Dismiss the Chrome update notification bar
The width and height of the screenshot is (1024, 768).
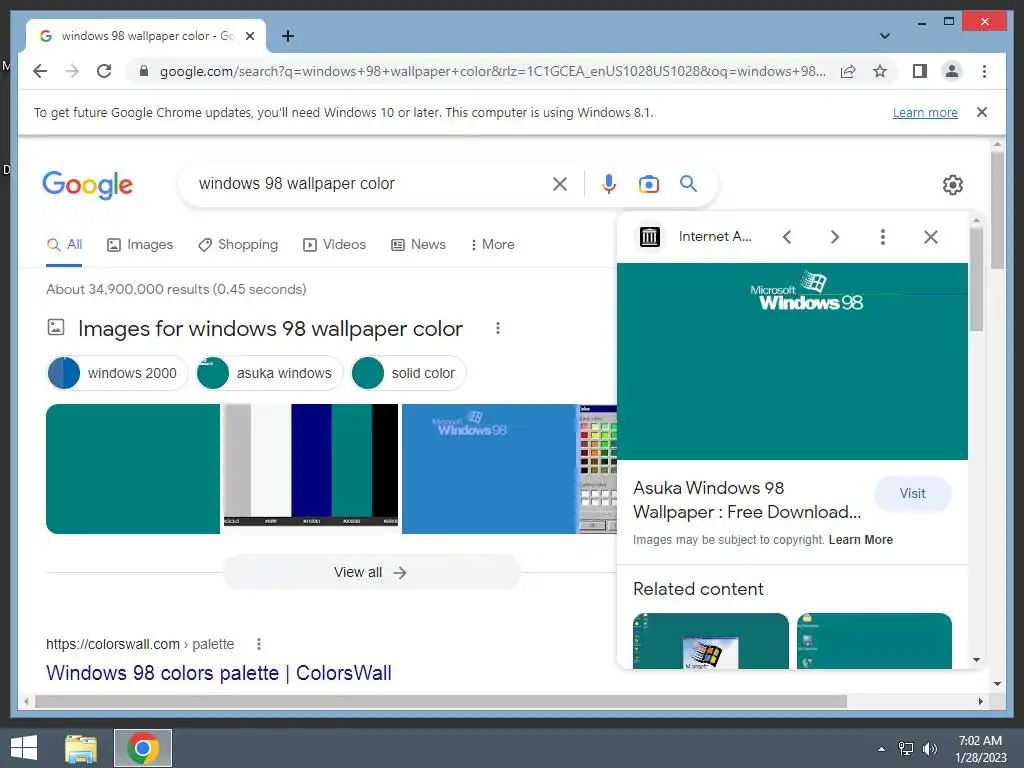(982, 112)
